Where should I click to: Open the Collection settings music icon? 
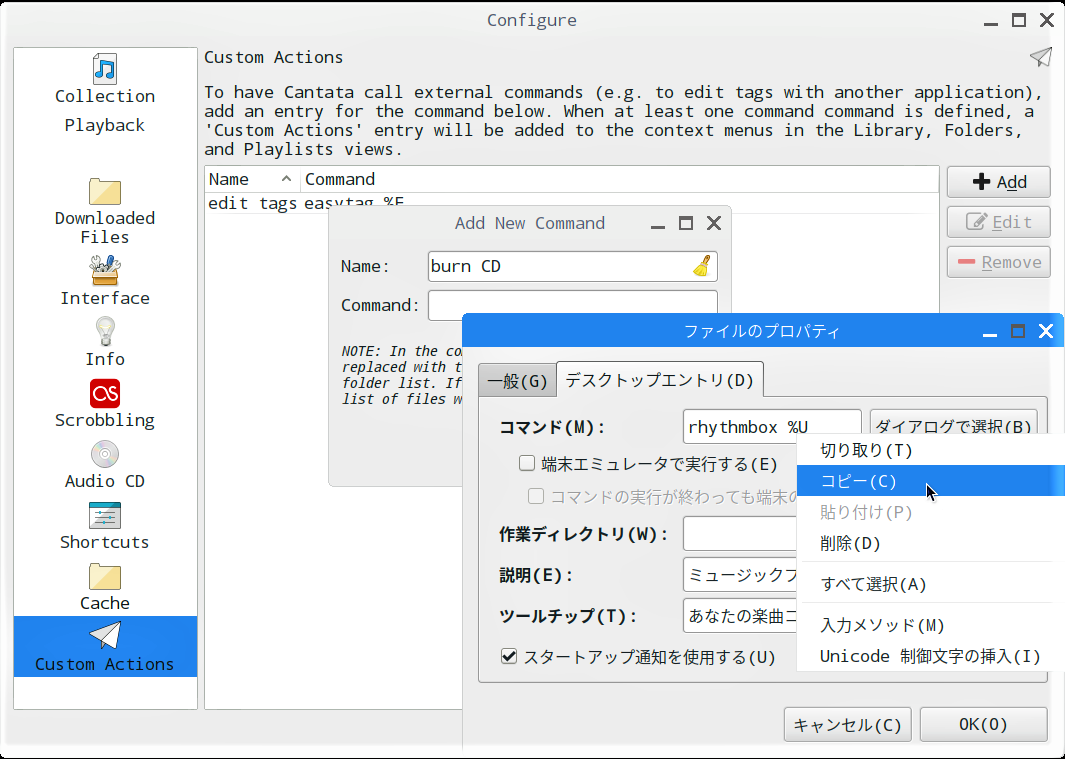(x=105, y=69)
